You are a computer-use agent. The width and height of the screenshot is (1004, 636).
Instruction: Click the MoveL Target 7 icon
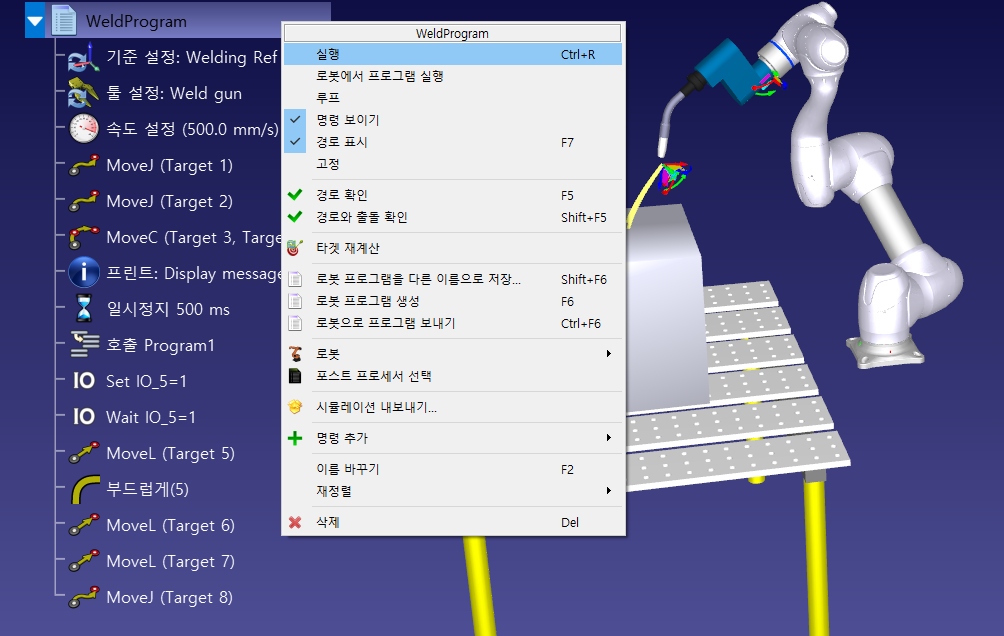coord(84,561)
